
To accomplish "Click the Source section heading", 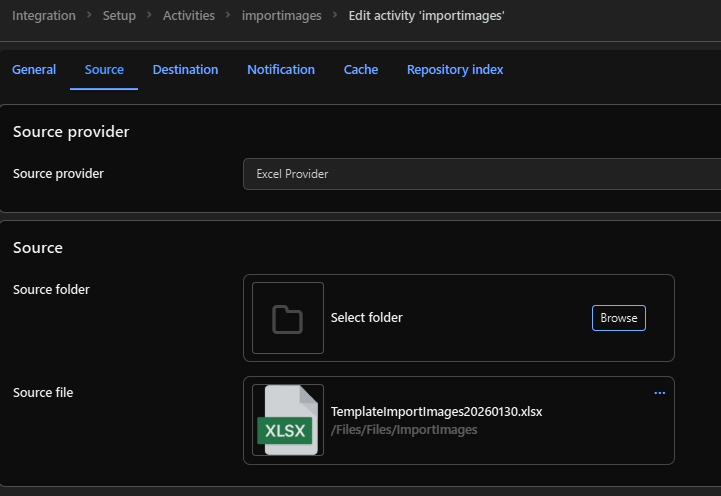I will tap(38, 248).
